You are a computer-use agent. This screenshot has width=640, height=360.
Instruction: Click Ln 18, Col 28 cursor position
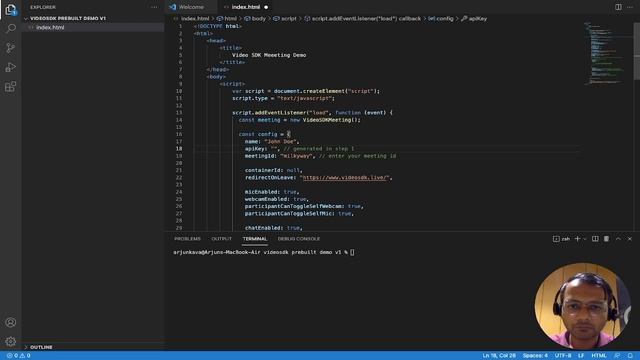point(499,356)
